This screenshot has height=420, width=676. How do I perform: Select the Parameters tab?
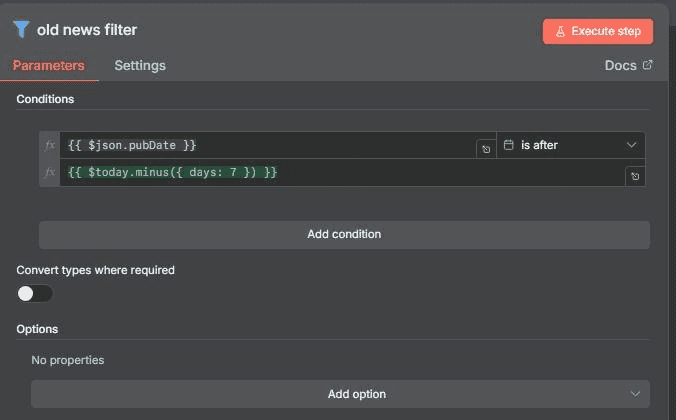click(x=48, y=65)
